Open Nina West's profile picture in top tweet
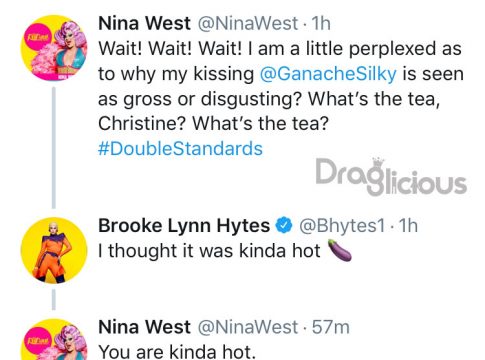This screenshot has height=360, width=485. [54, 48]
